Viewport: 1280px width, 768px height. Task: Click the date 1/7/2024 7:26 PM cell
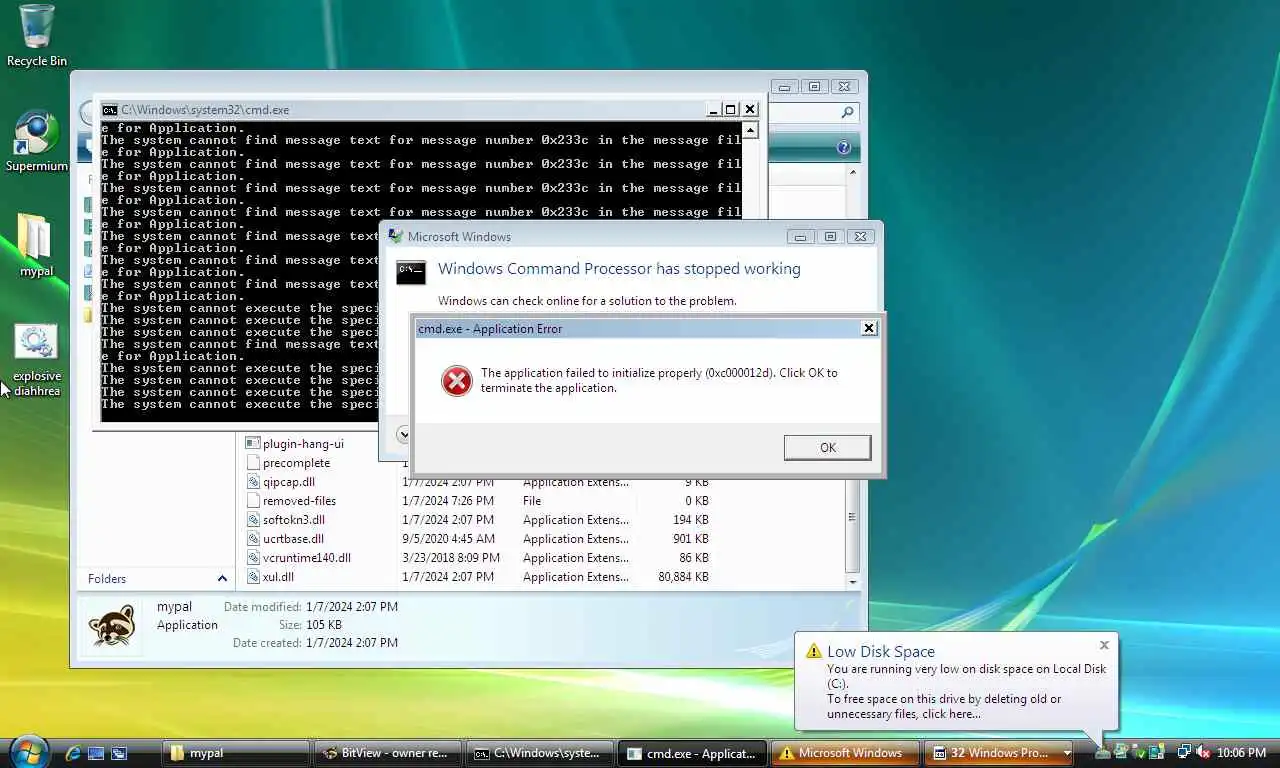click(x=448, y=501)
